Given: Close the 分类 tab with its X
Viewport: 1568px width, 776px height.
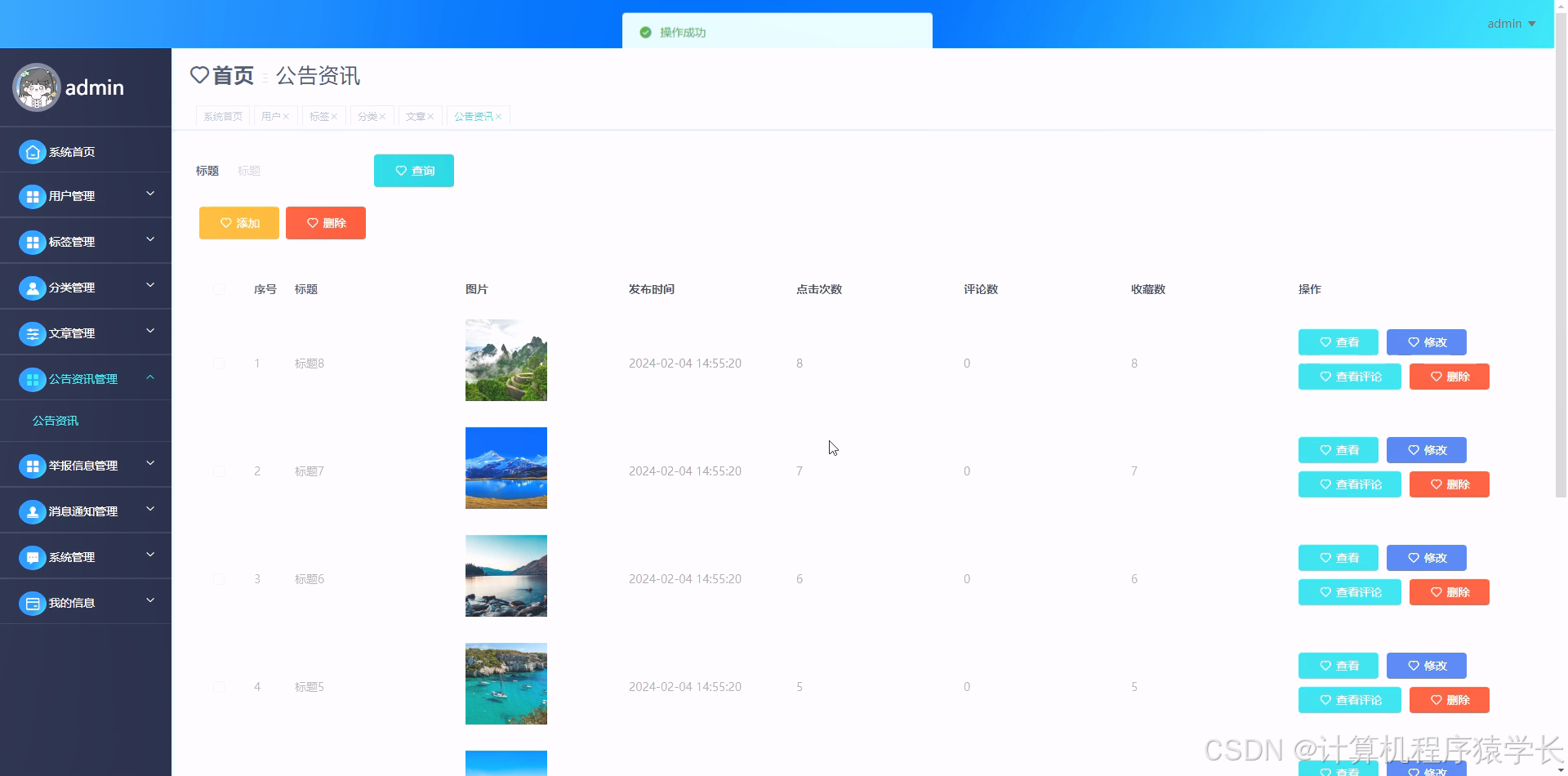Looking at the screenshot, I should pos(382,117).
